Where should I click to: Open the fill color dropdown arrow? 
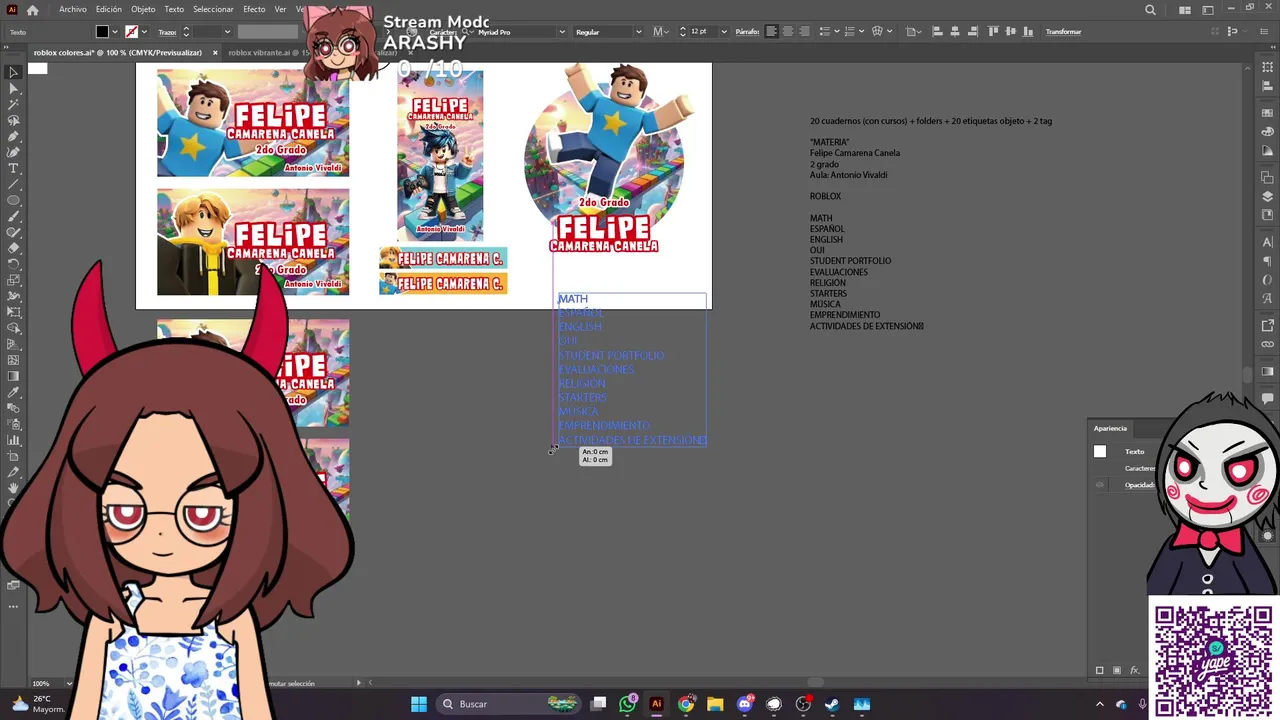(x=114, y=32)
